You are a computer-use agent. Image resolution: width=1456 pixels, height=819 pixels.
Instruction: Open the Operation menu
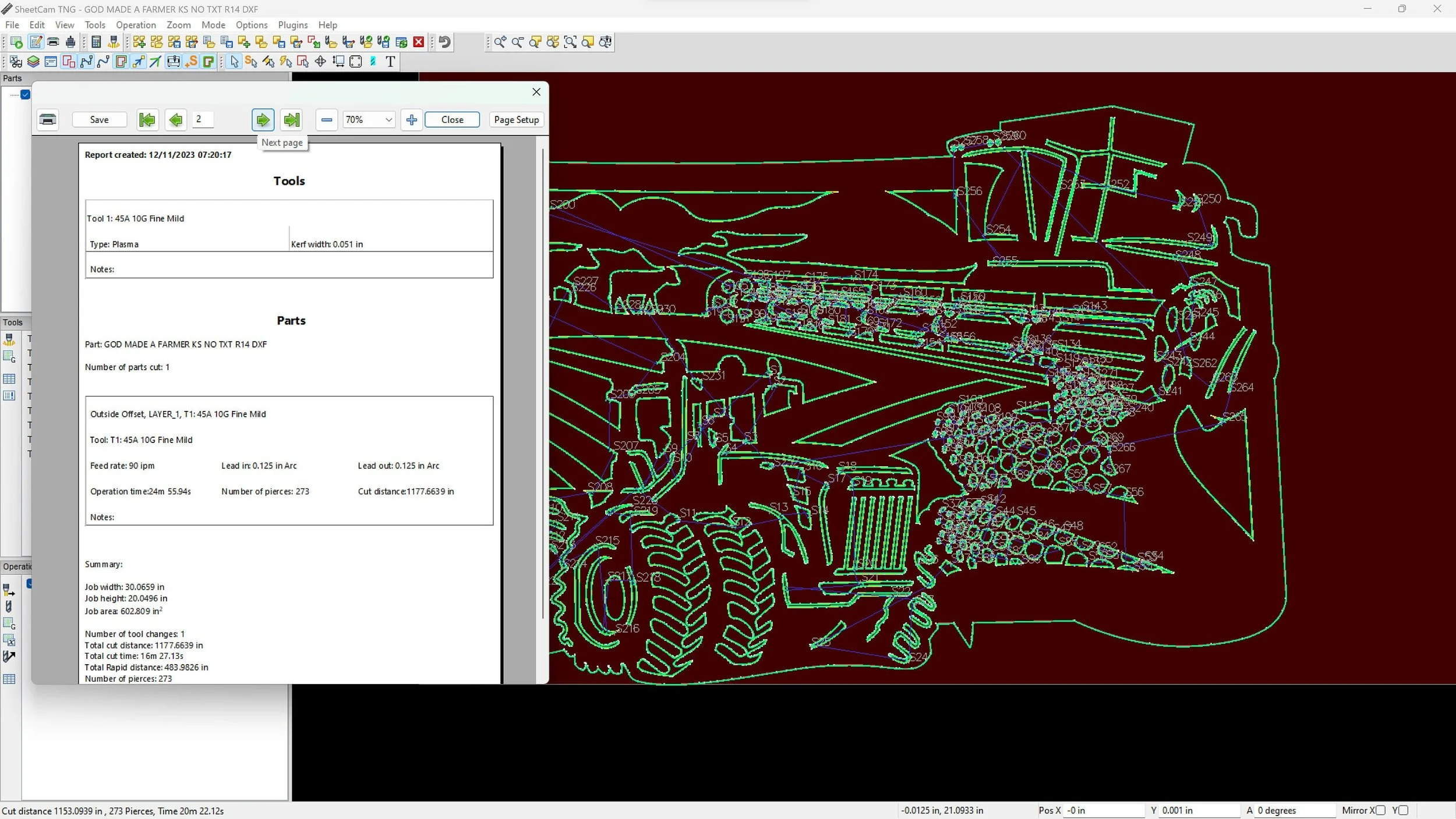[136, 25]
